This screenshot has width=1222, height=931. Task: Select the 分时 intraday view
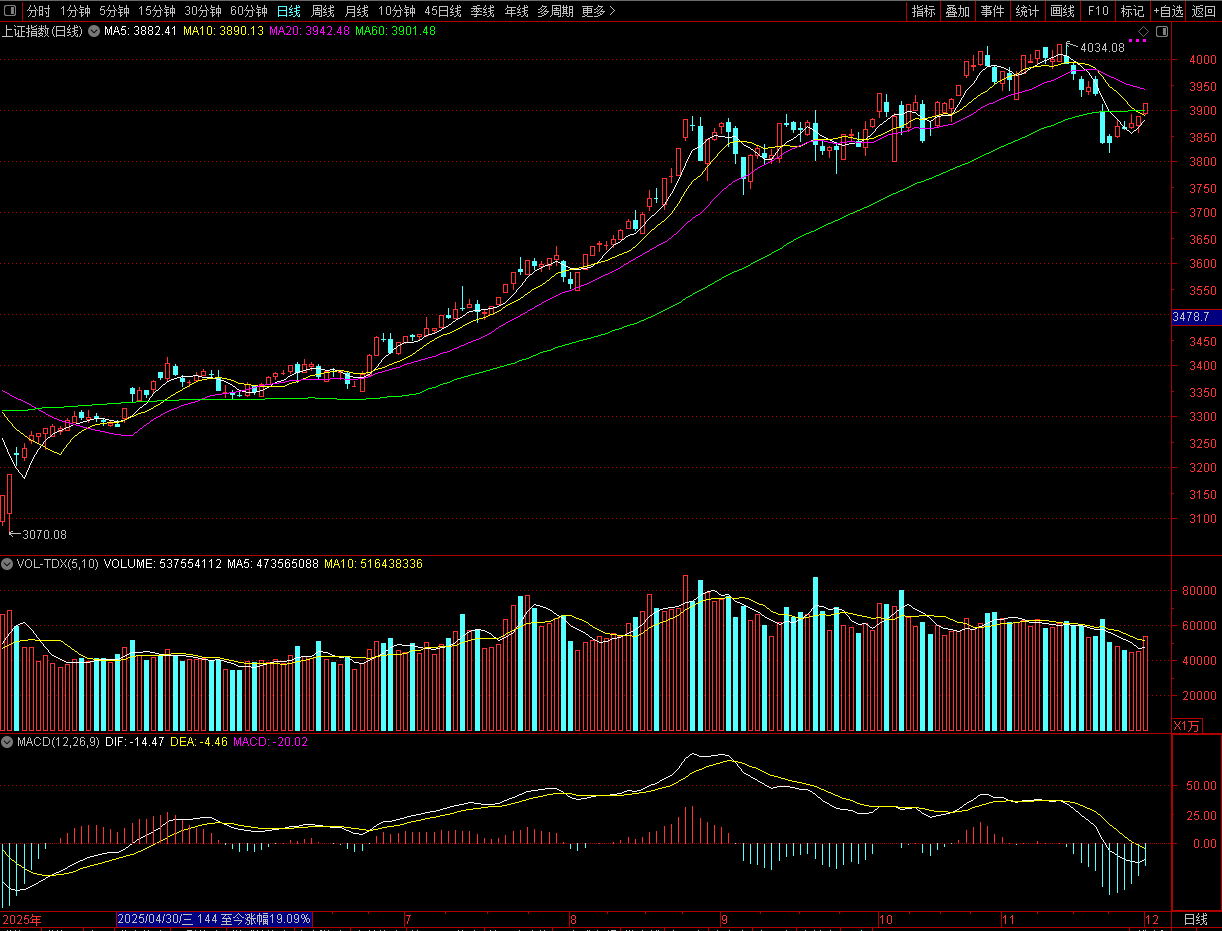pyautogui.click(x=38, y=11)
